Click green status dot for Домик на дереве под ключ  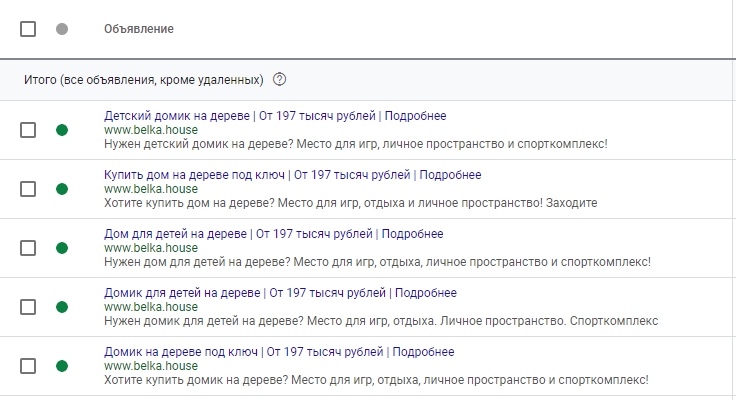(62, 366)
